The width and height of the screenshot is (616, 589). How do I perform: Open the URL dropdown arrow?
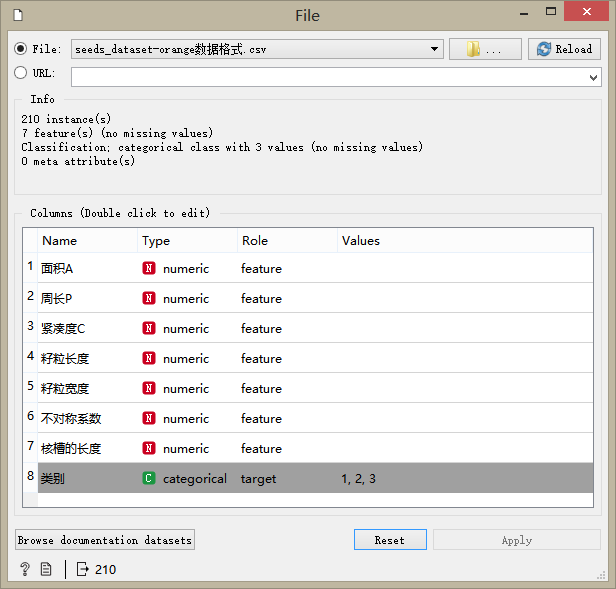click(593, 77)
